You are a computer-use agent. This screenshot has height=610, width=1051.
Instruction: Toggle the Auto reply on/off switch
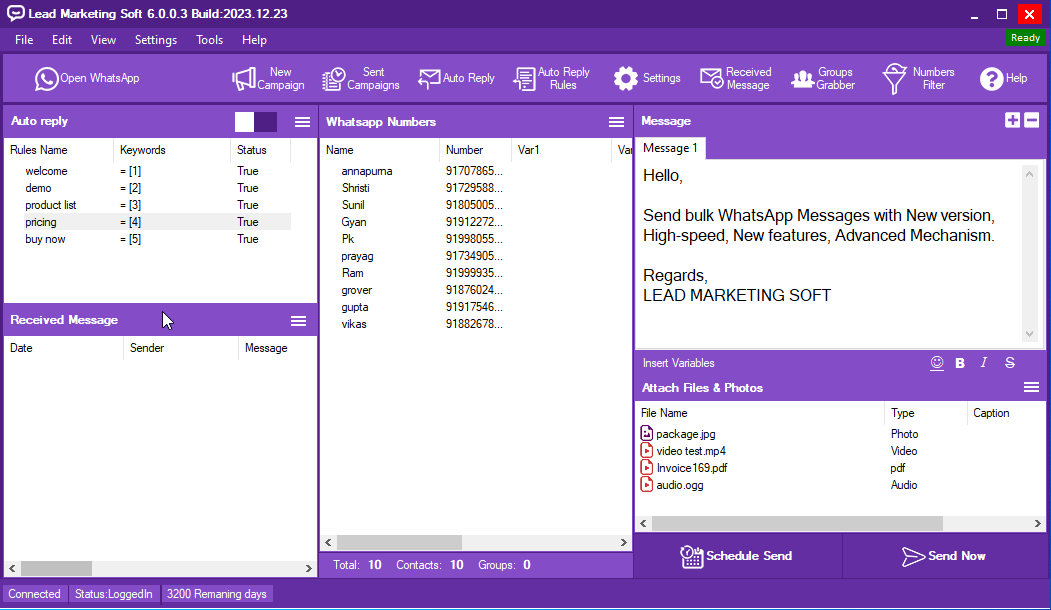255,122
